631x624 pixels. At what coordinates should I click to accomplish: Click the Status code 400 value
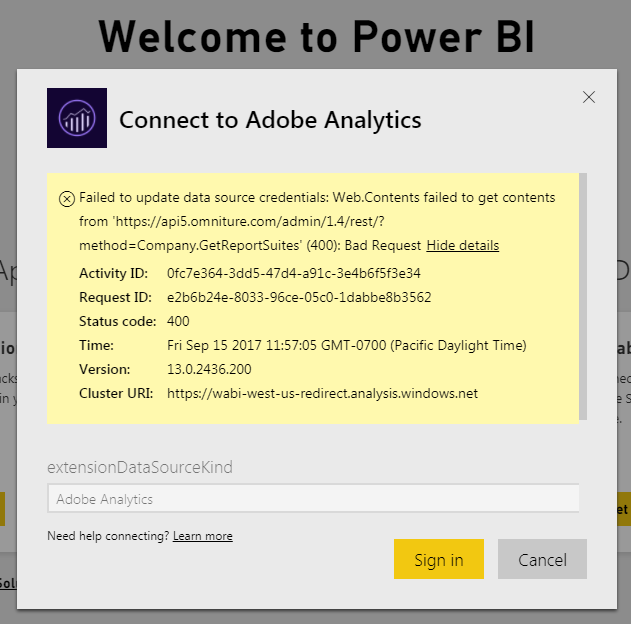[178, 321]
